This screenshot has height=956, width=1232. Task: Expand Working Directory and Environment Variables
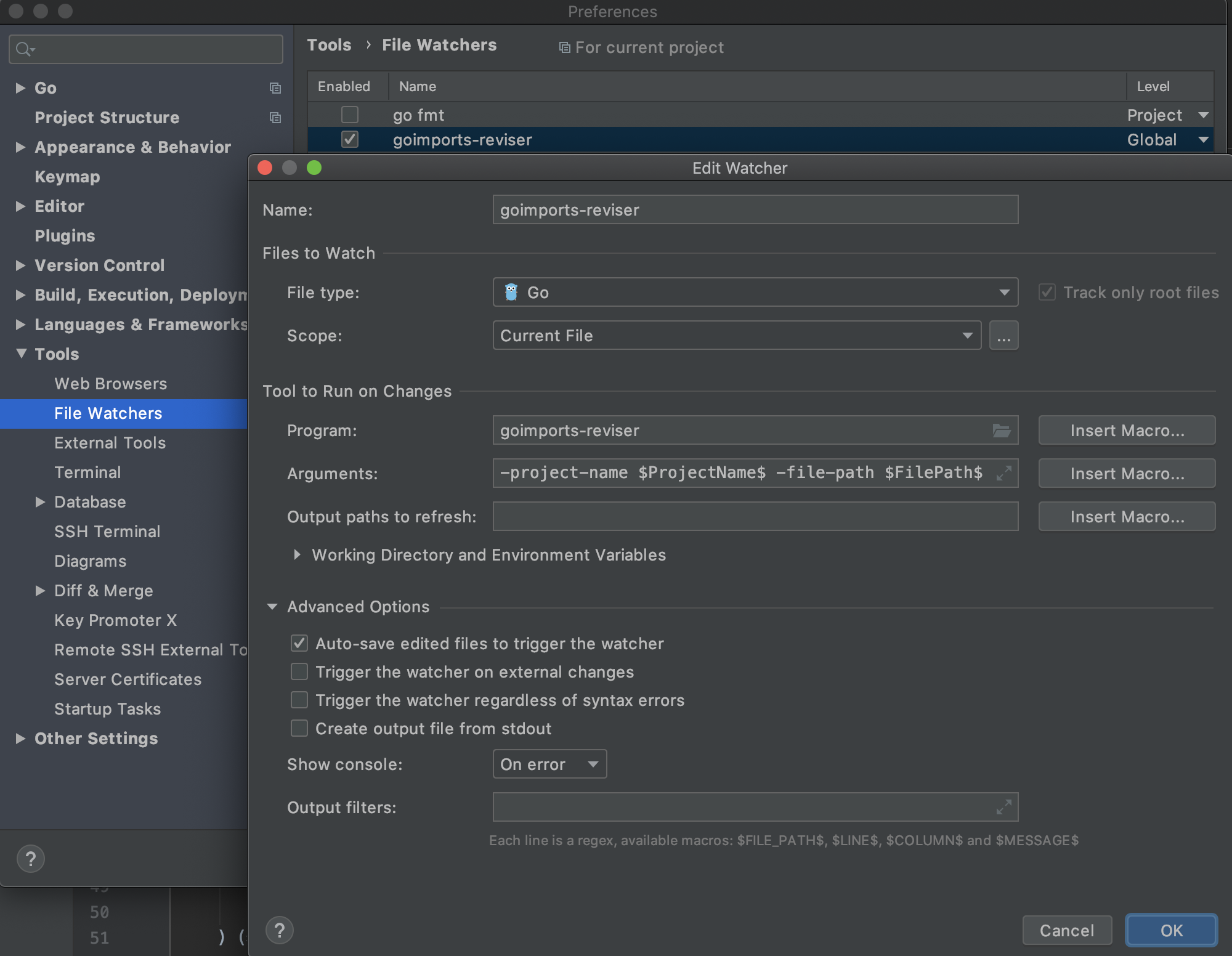(298, 555)
